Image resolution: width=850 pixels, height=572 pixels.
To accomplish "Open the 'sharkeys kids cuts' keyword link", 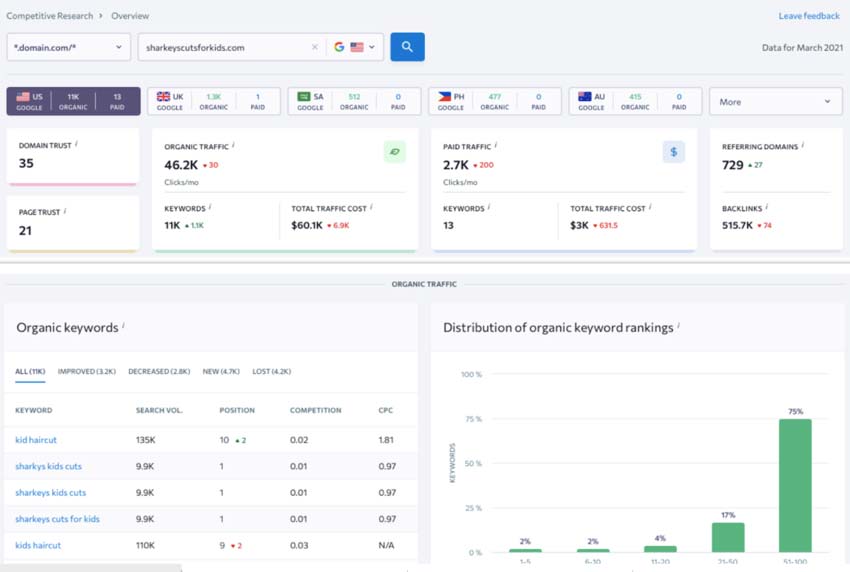I will [50, 493].
